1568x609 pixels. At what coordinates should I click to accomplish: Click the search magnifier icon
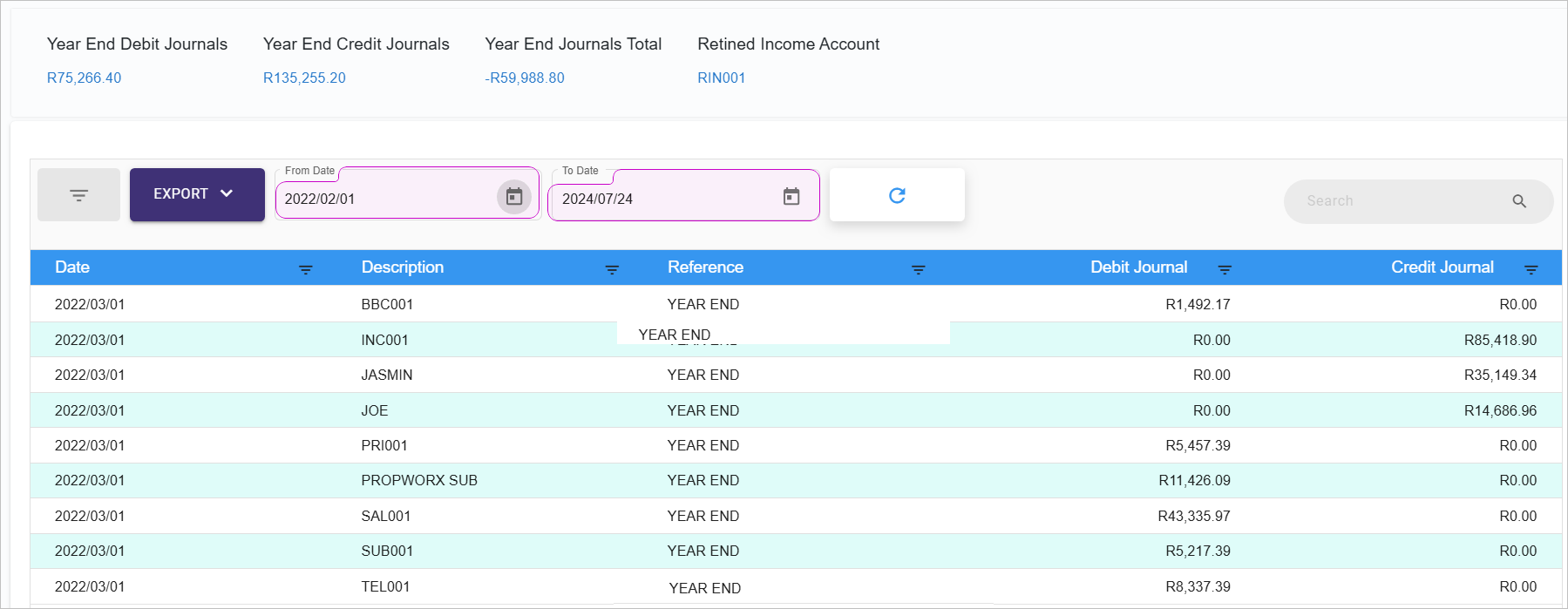tap(1519, 201)
